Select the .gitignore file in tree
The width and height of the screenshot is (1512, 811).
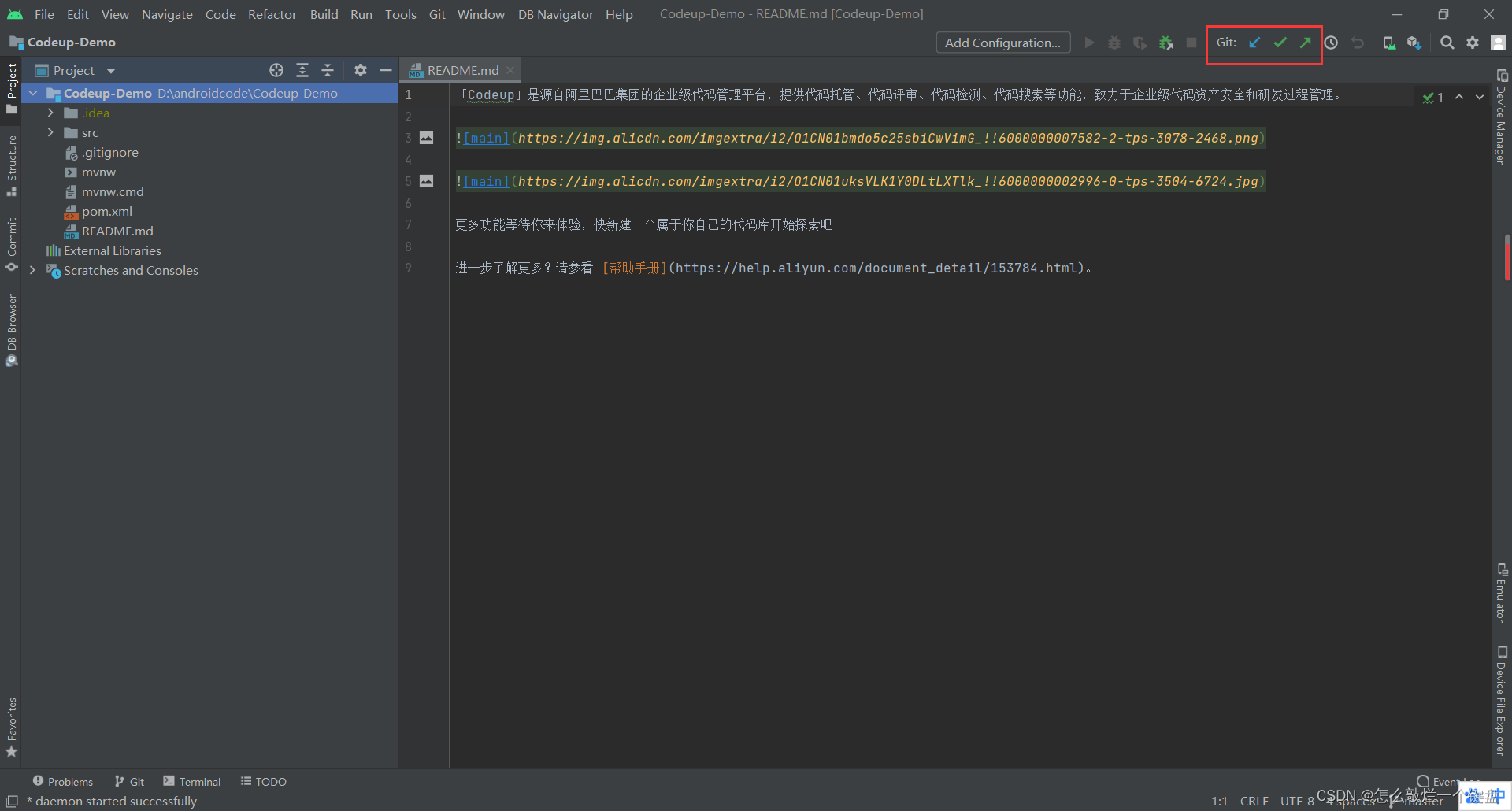(x=110, y=152)
